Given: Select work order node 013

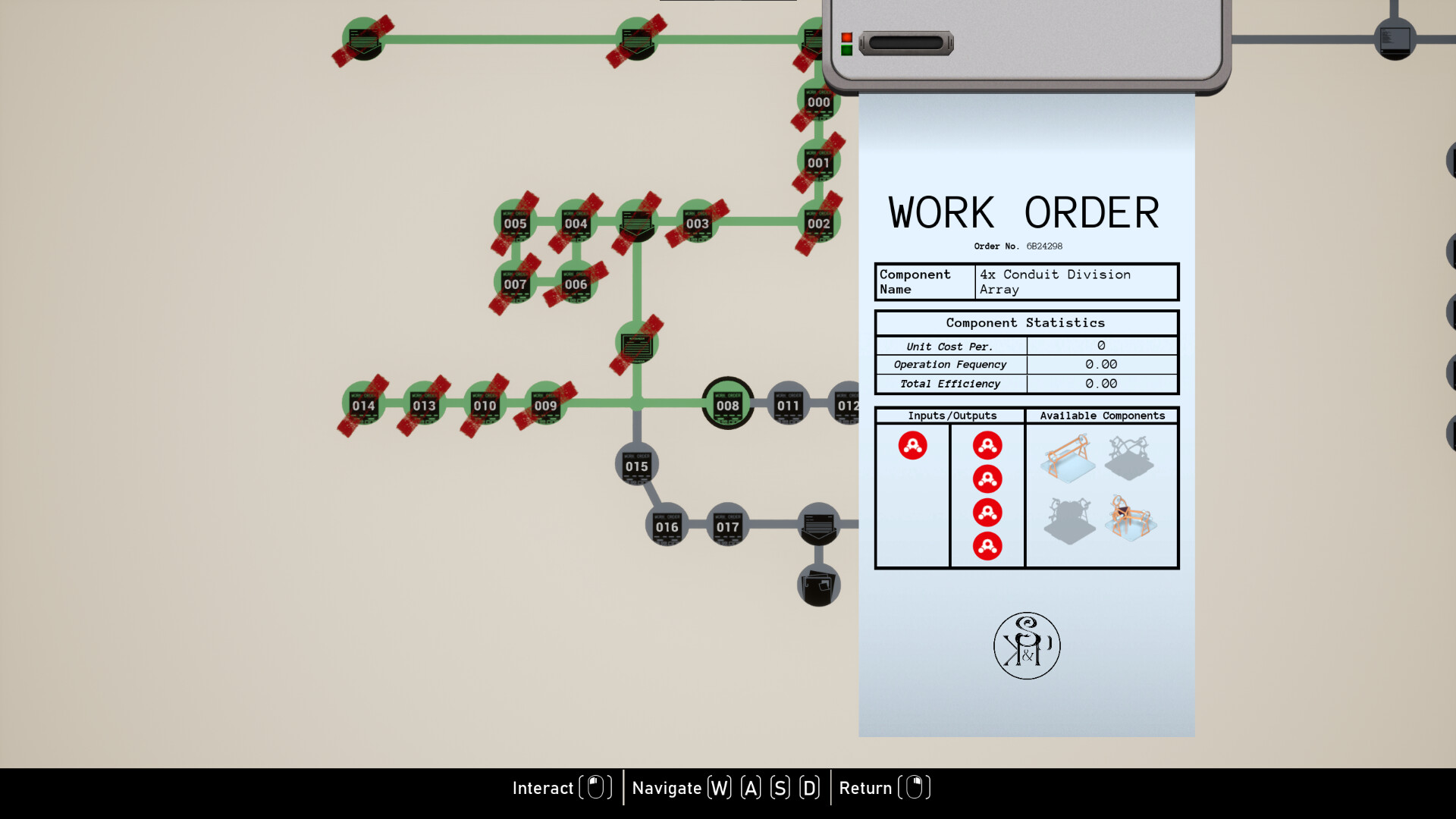Looking at the screenshot, I should [424, 403].
